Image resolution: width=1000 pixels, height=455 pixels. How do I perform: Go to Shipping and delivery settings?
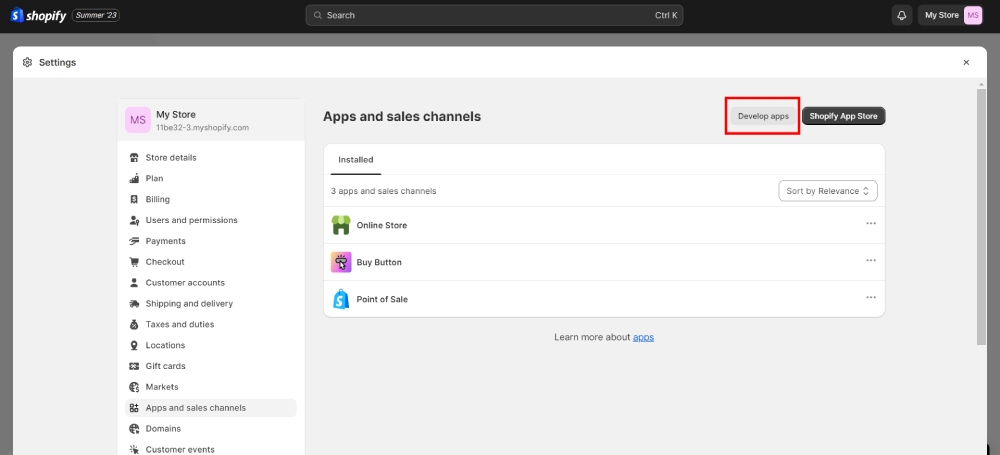pyautogui.click(x=189, y=304)
